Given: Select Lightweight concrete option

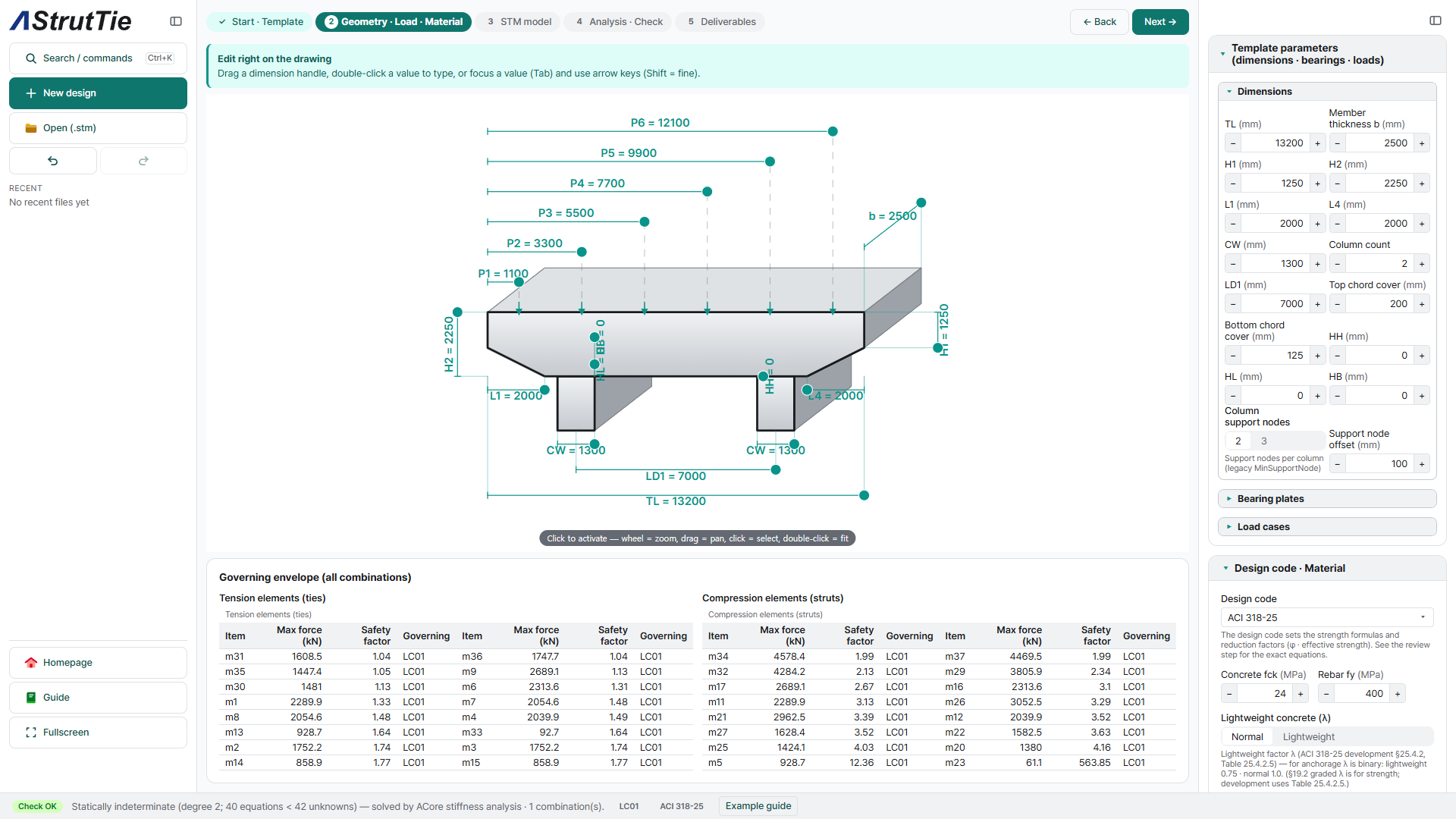Looking at the screenshot, I should point(1308,737).
